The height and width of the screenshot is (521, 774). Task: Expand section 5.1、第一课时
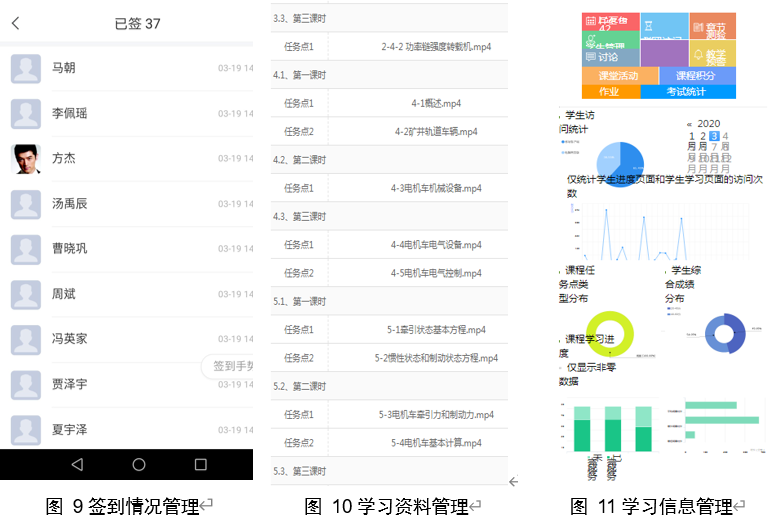[300, 301]
